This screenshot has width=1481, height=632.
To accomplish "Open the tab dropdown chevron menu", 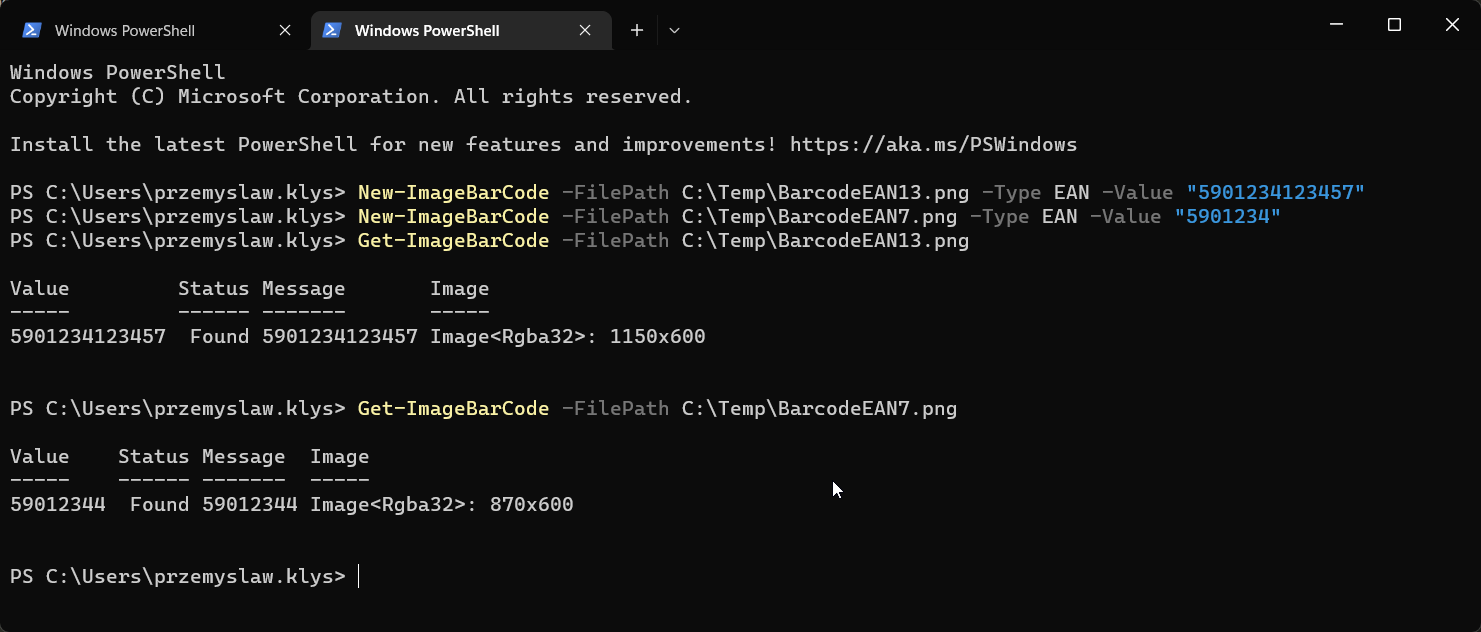I will (674, 31).
